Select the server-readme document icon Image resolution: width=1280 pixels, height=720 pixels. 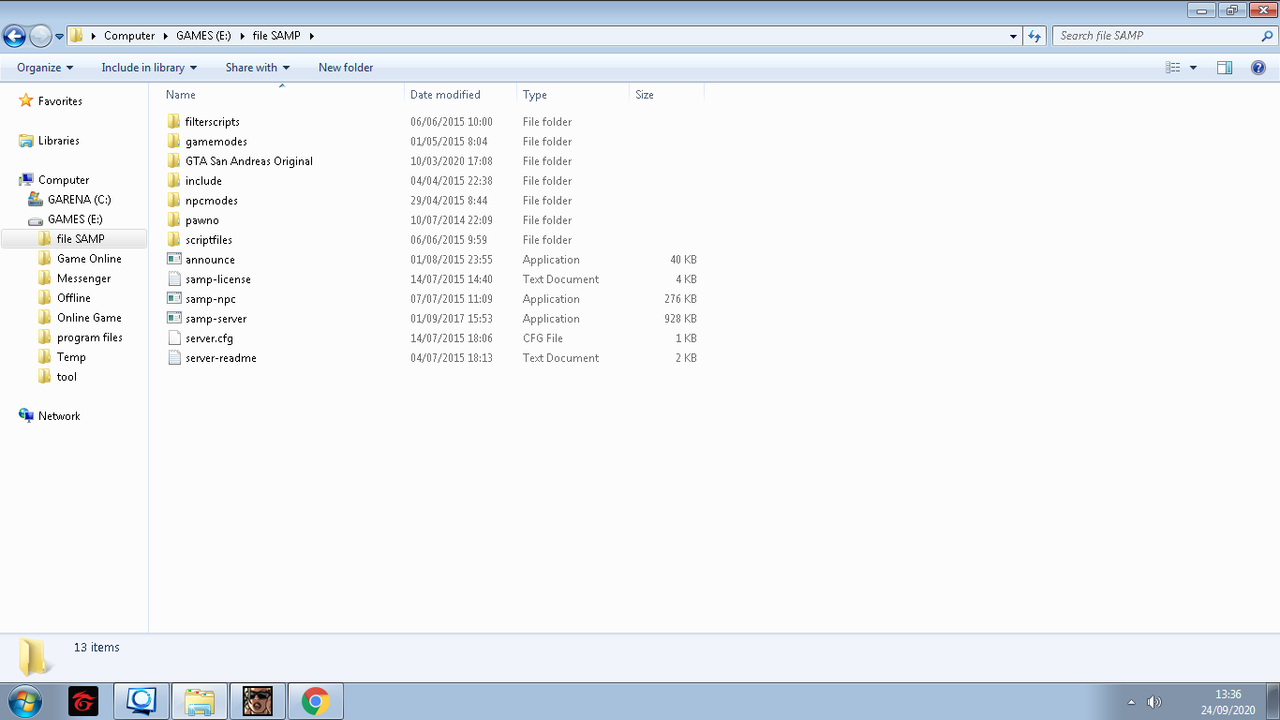pos(174,358)
